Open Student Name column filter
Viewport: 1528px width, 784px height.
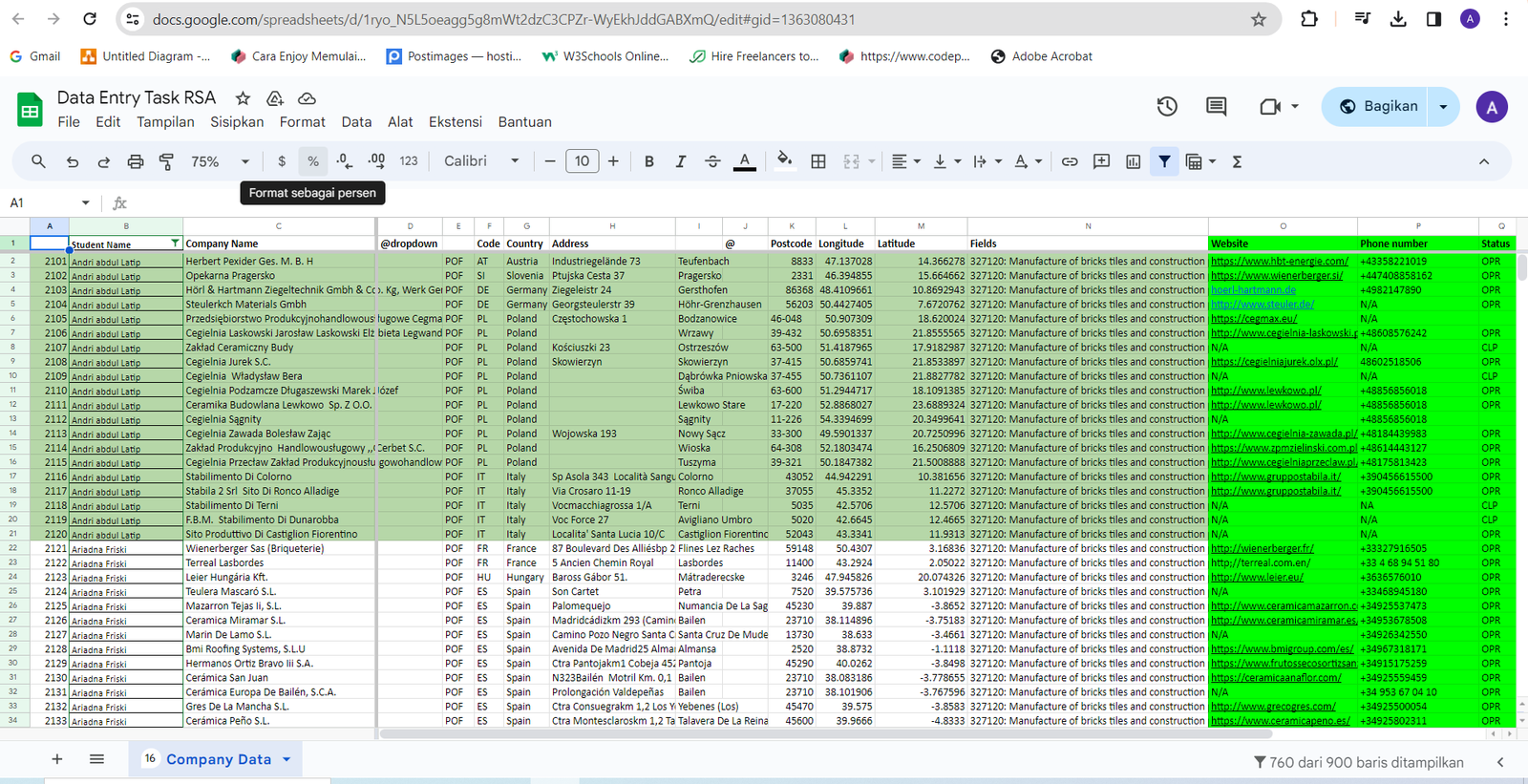click(175, 244)
